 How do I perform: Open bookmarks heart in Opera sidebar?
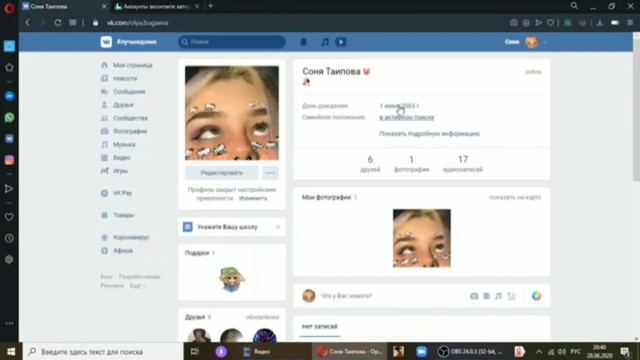(x=9, y=217)
